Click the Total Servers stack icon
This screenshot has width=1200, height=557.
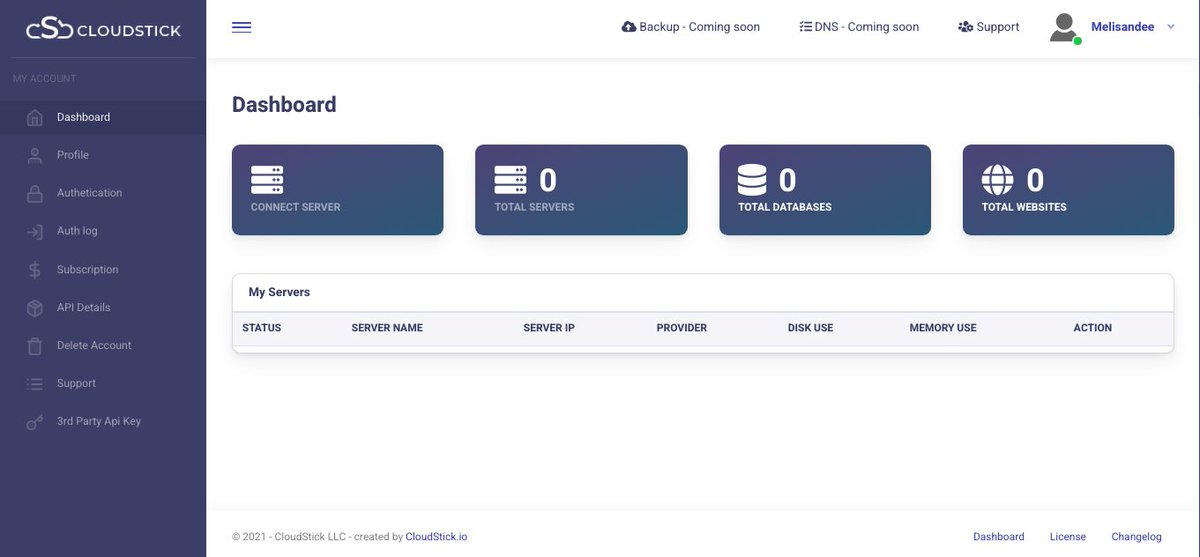pos(510,180)
